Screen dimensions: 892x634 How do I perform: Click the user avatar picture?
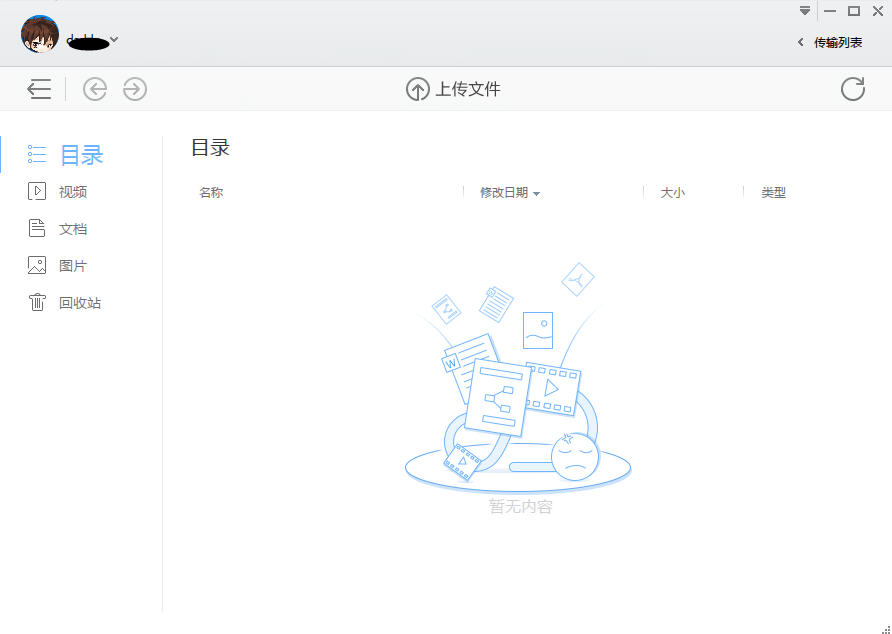(40, 34)
